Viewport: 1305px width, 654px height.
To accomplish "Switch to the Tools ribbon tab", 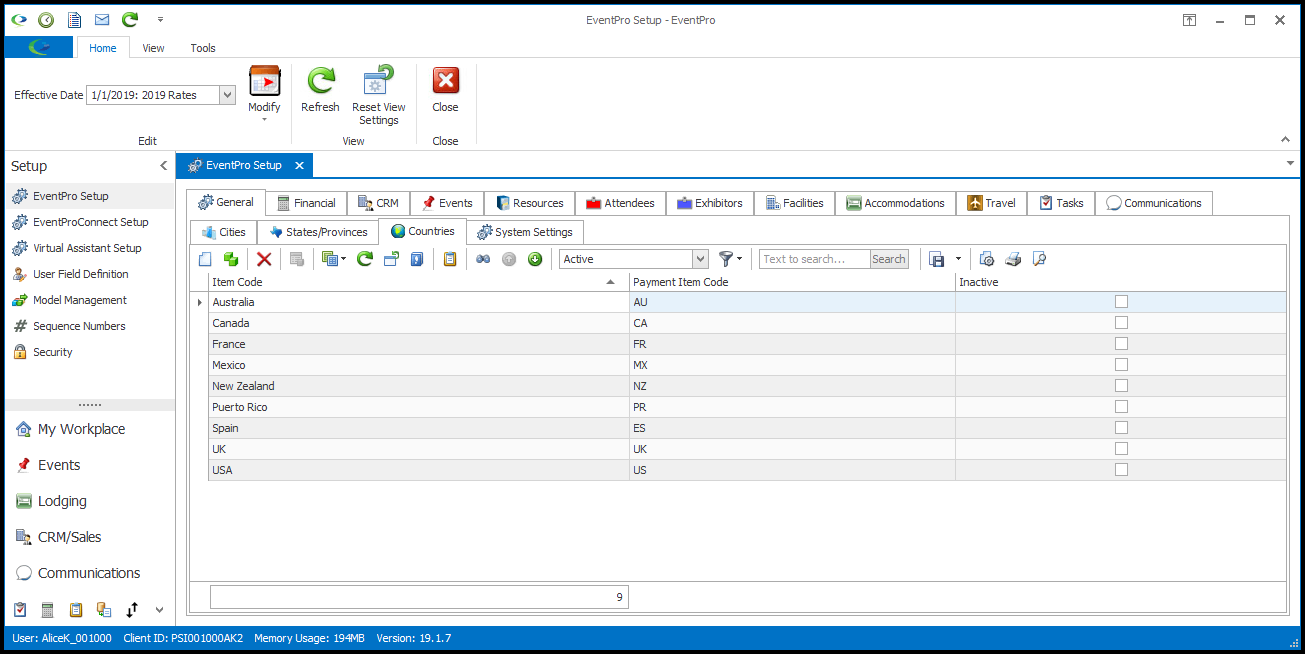I will click(203, 48).
